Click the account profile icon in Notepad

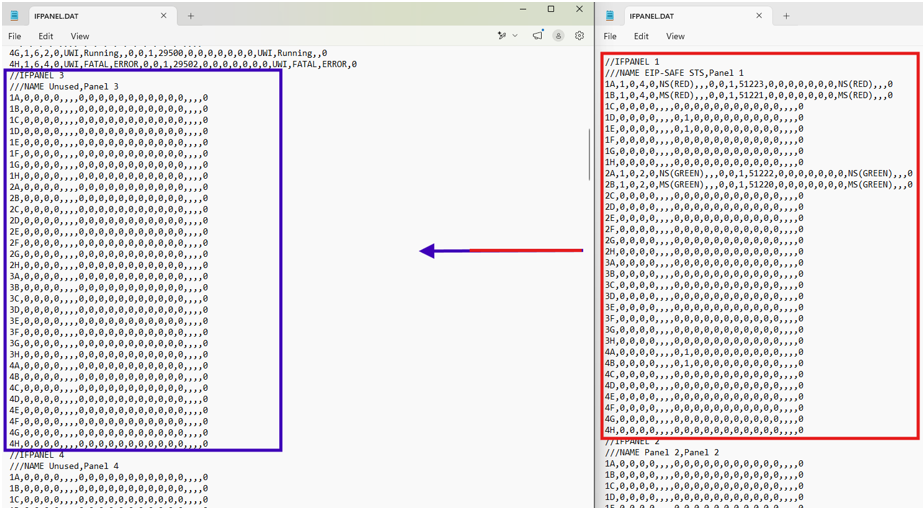[x=558, y=36]
